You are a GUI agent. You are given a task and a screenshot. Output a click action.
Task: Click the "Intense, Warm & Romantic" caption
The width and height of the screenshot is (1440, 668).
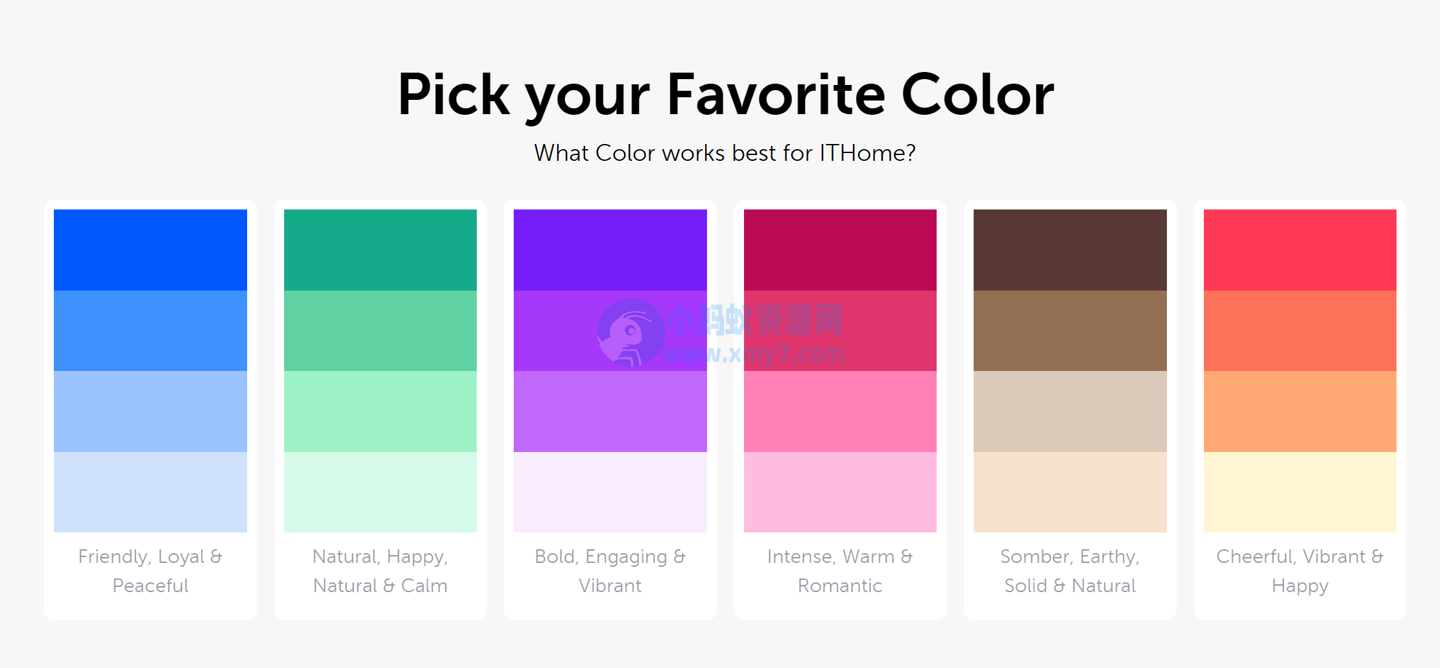pos(840,571)
